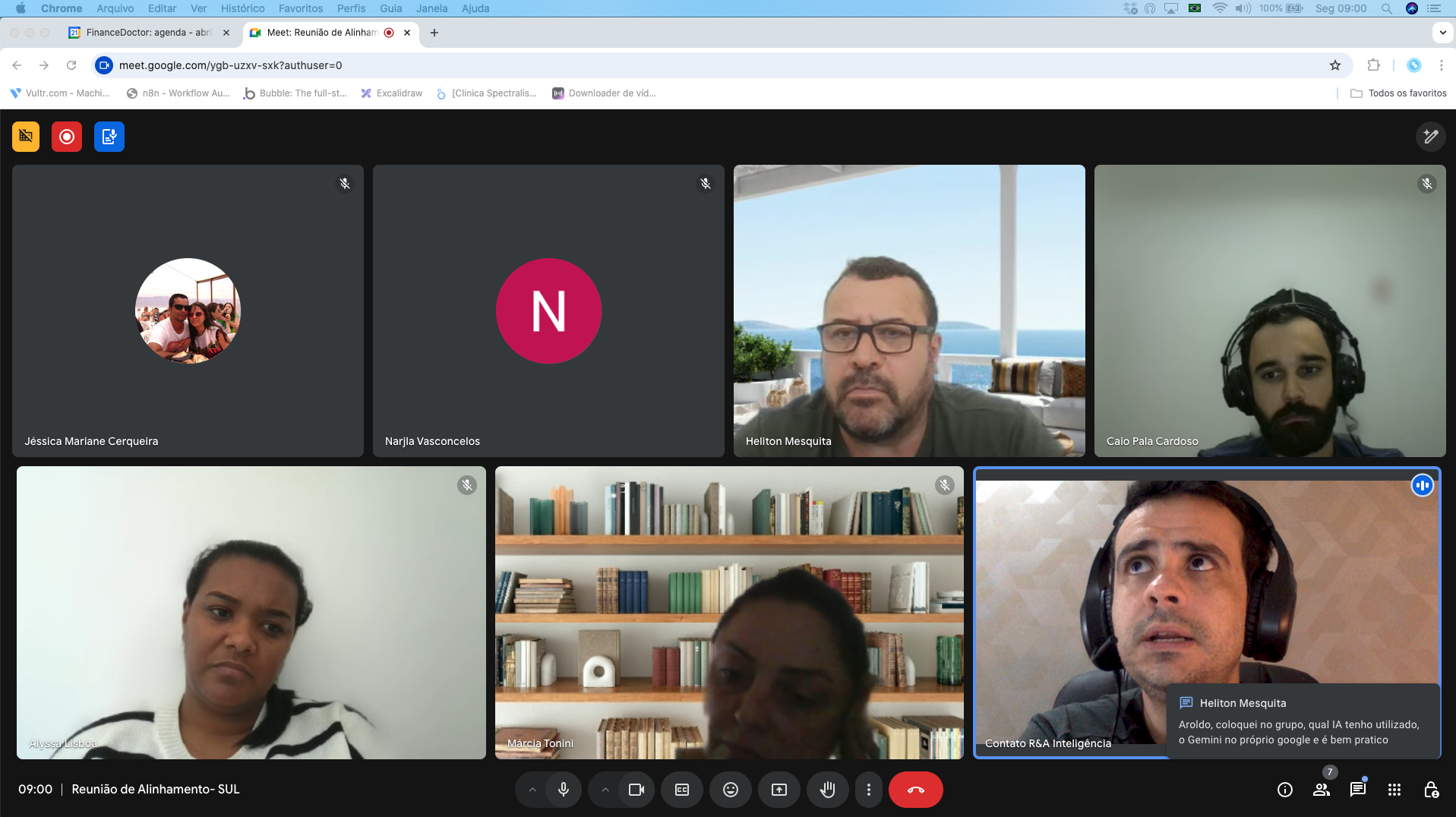The width and height of the screenshot is (1456, 817).
Task: Open Bubble full-stack bookmark
Action: (x=295, y=93)
